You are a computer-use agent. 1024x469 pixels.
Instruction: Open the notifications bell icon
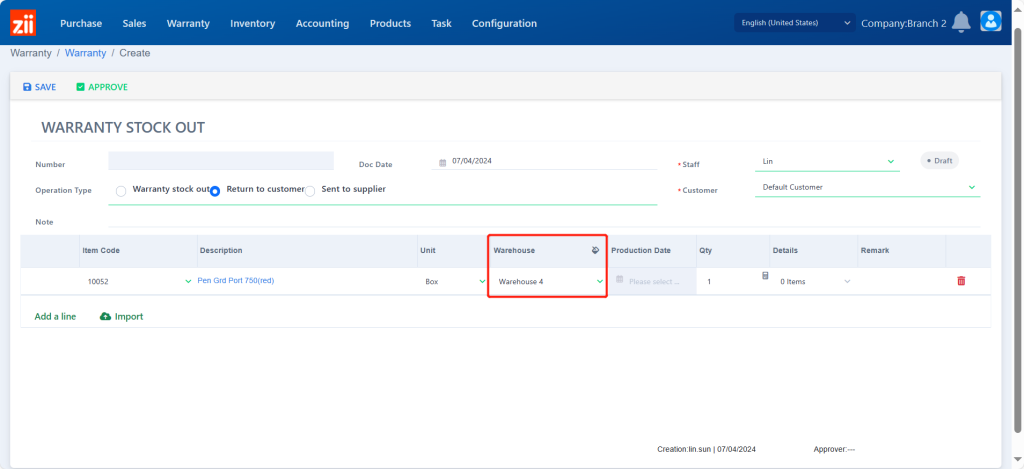(x=961, y=22)
